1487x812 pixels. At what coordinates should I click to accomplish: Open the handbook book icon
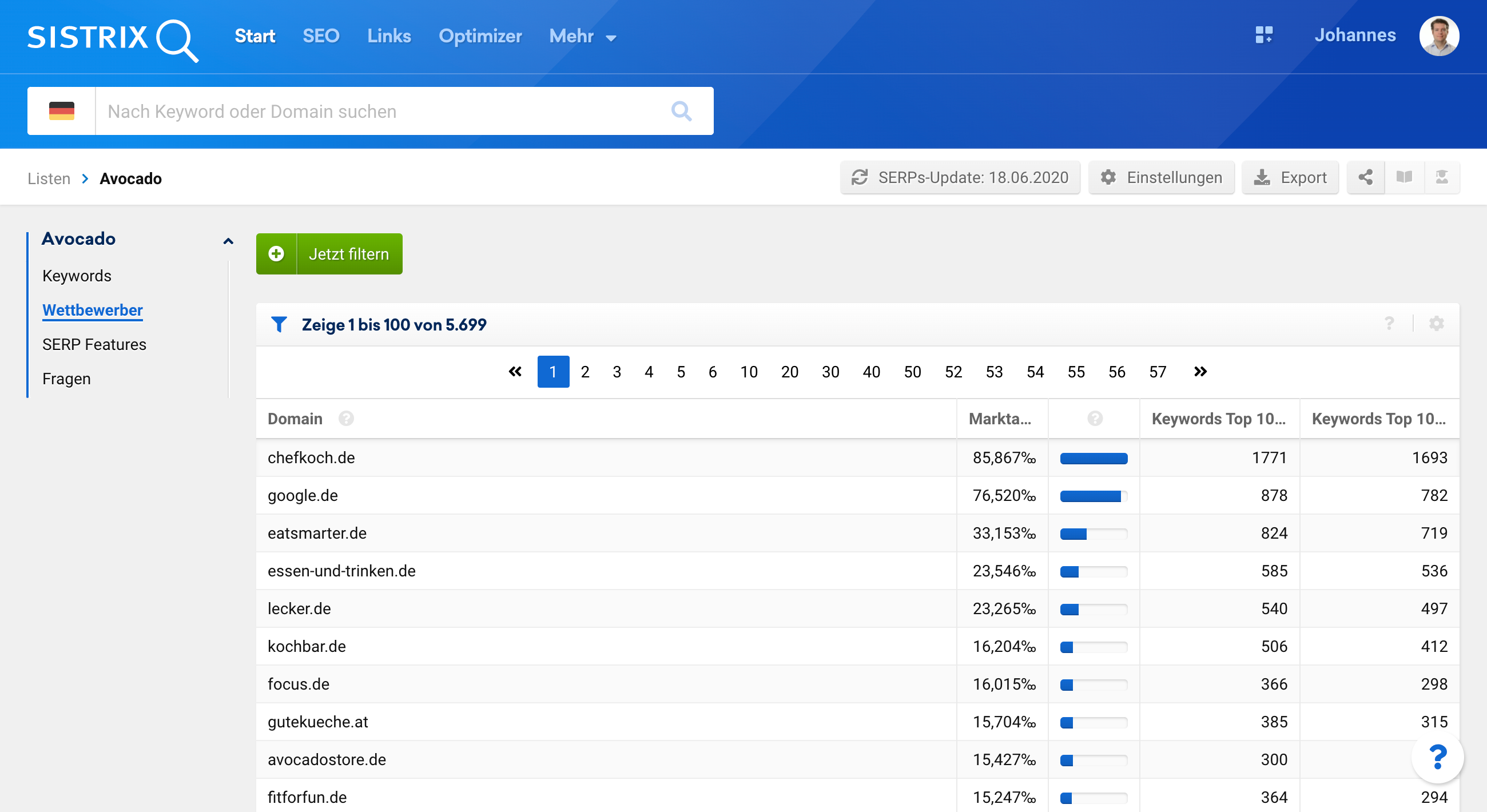click(x=1404, y=177)
